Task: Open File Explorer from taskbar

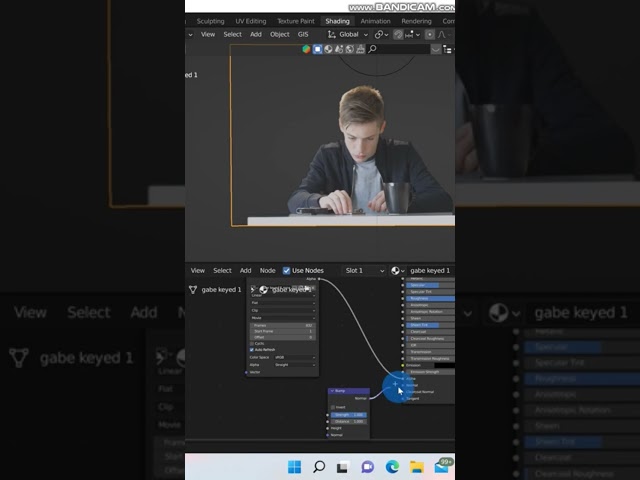Action: pos(417,467)
